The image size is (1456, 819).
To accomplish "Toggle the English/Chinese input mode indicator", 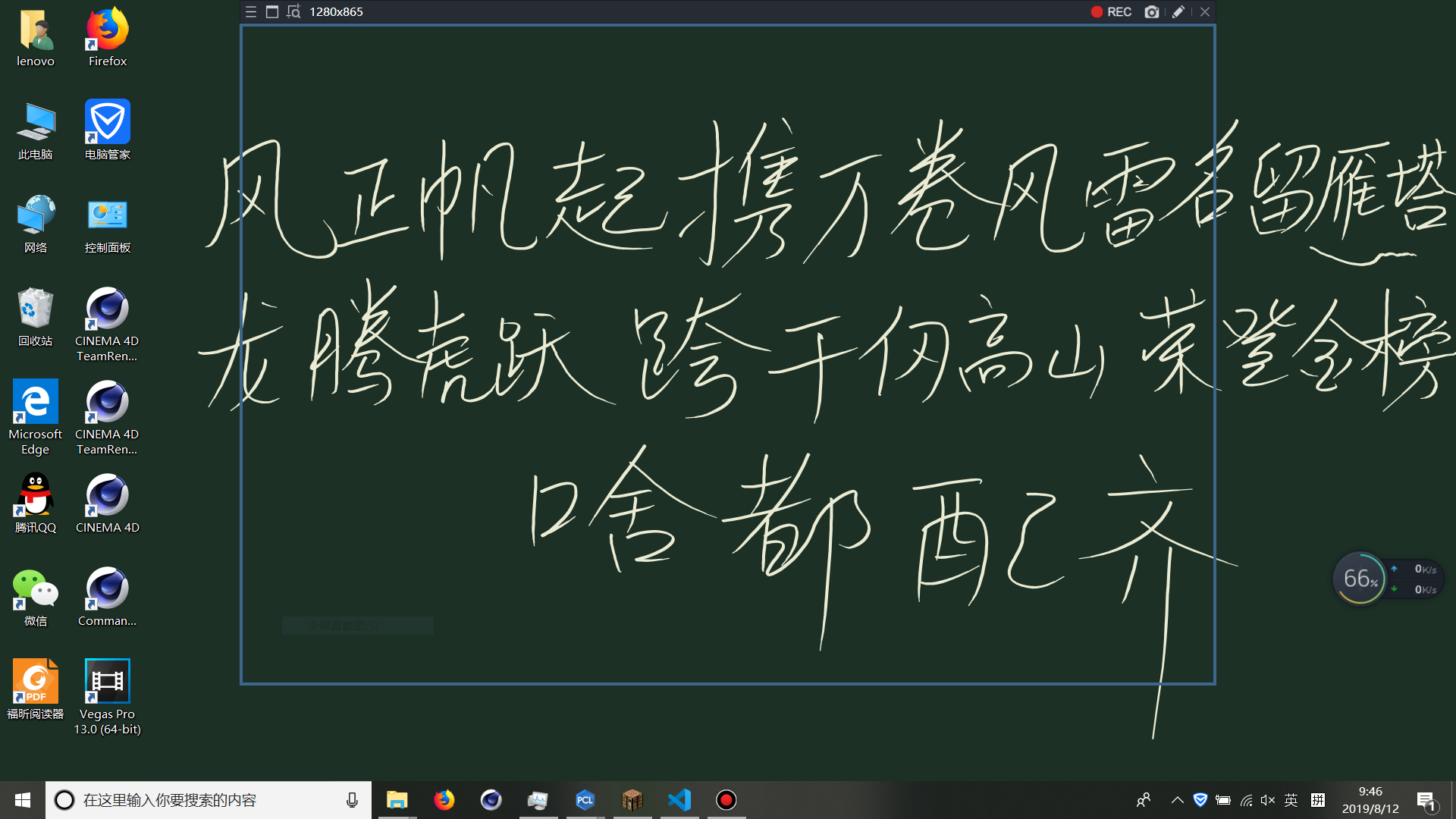I will (x=1291, y=800).
